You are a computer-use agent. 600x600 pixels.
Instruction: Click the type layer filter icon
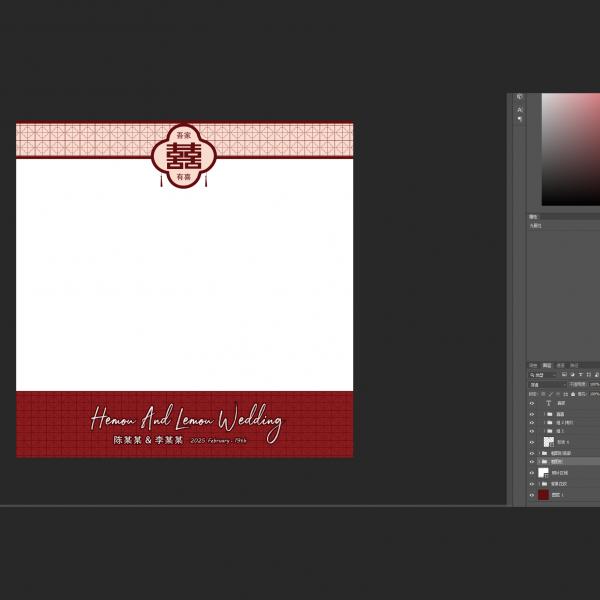coord(581,375)
